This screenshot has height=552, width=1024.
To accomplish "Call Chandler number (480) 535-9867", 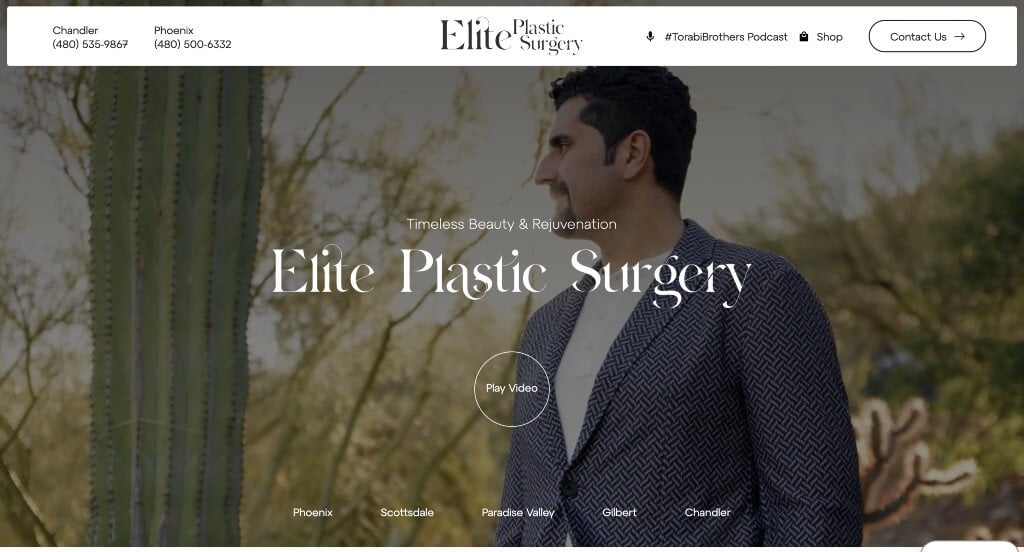I will (x=90, y=44).
